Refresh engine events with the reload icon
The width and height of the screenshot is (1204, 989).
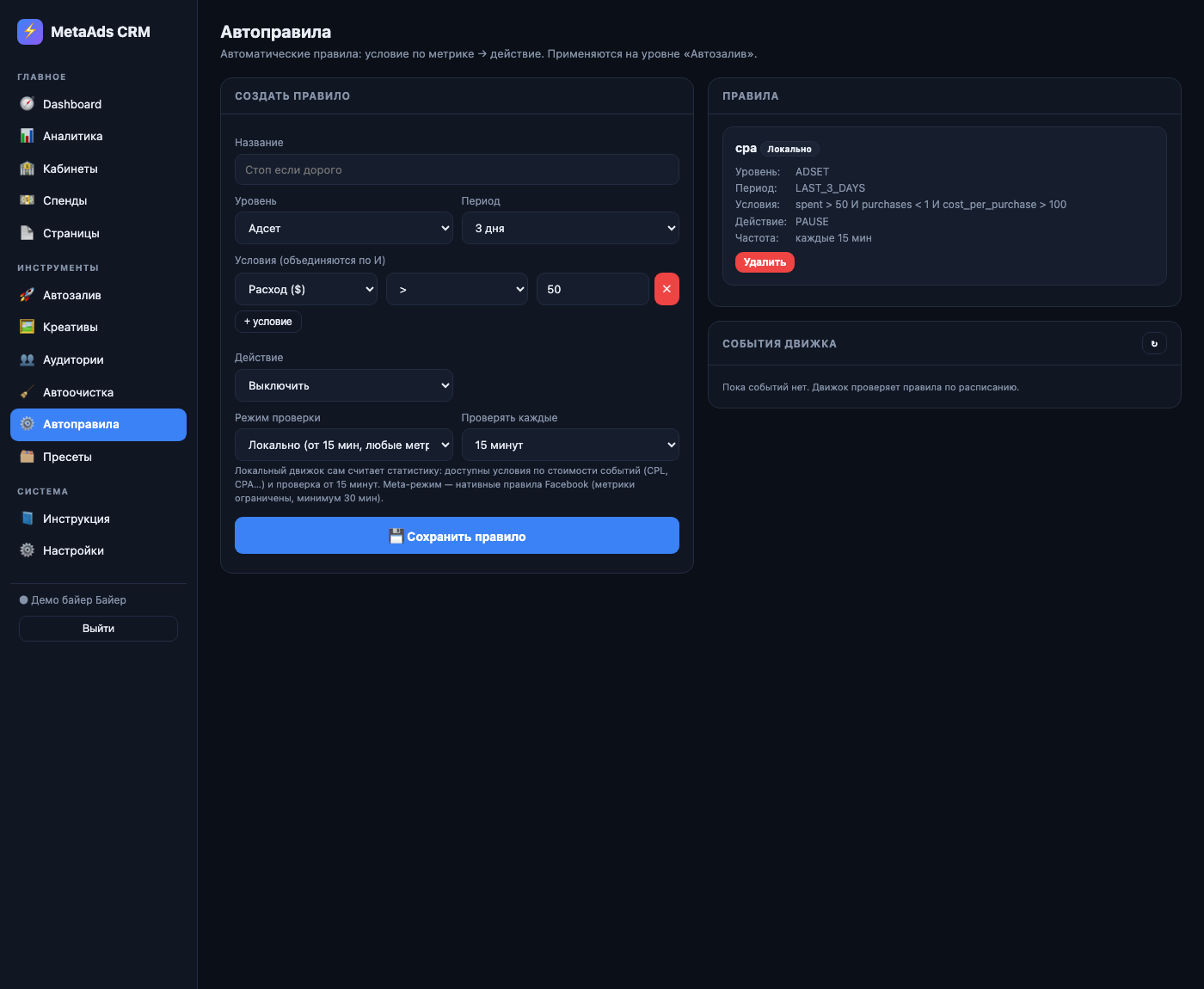pos(1154,343)
